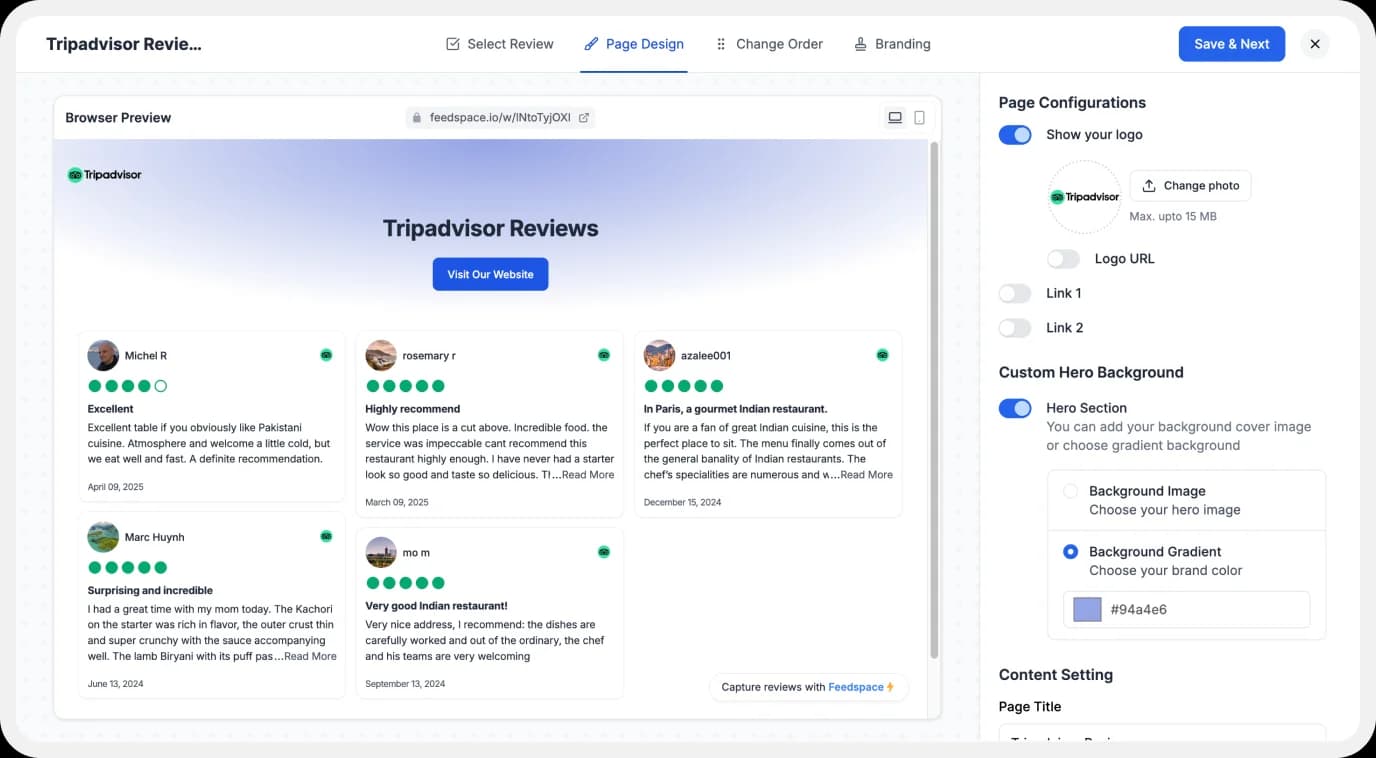Go to the Branding tab
1376x758 pixels.
[x=892, y=44]
